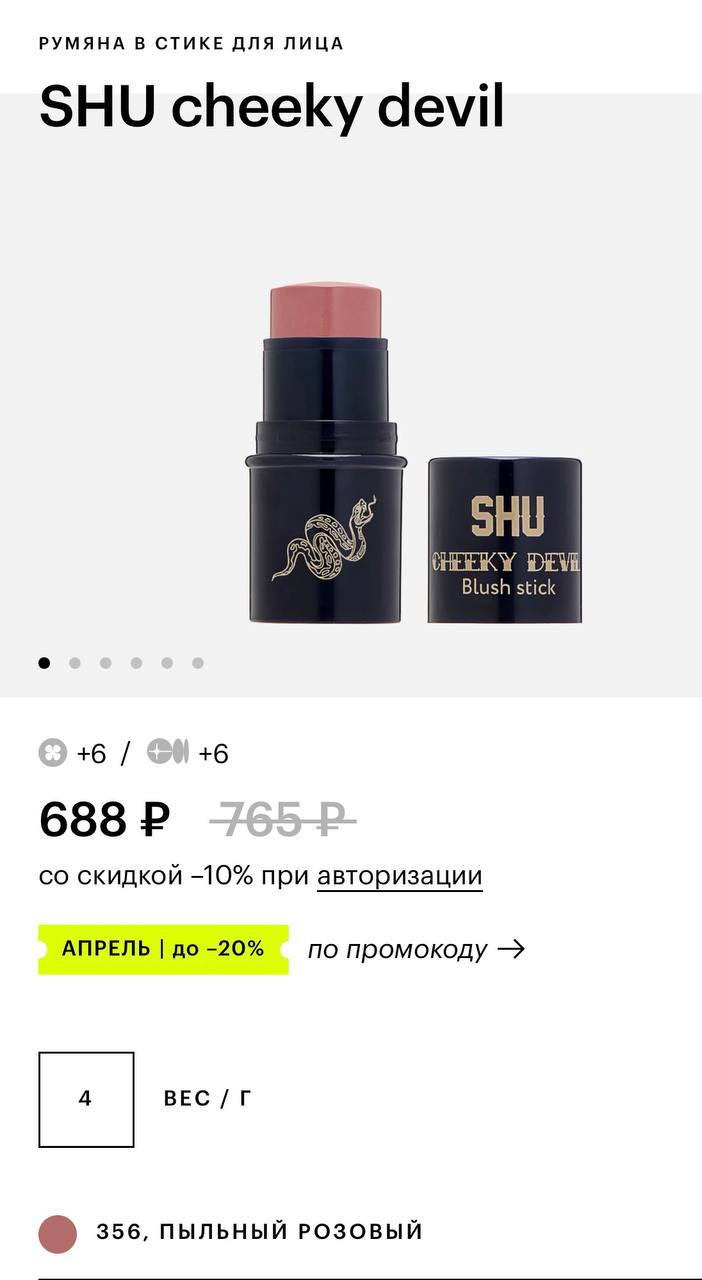Screen dimensions: 702x1280
Task: Jump to the third image dot
Action: pos(106,663)
